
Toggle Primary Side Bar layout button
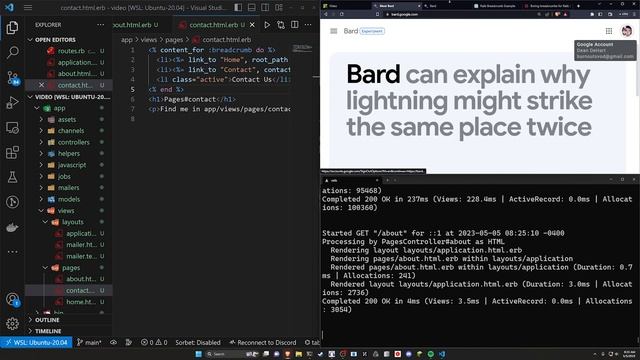238,7
